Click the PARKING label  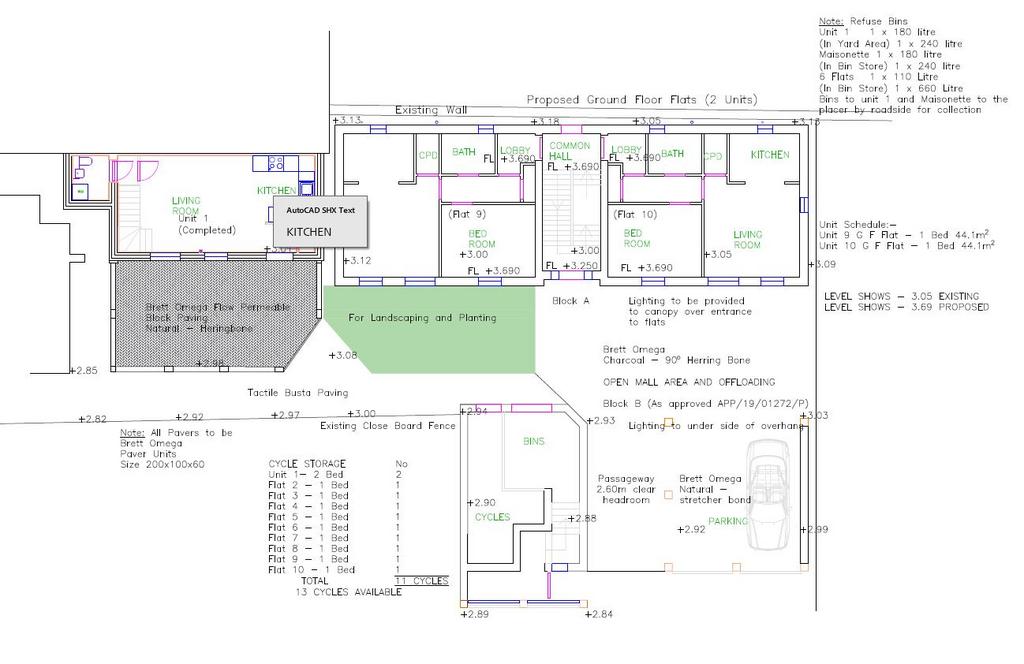point(728,521)
